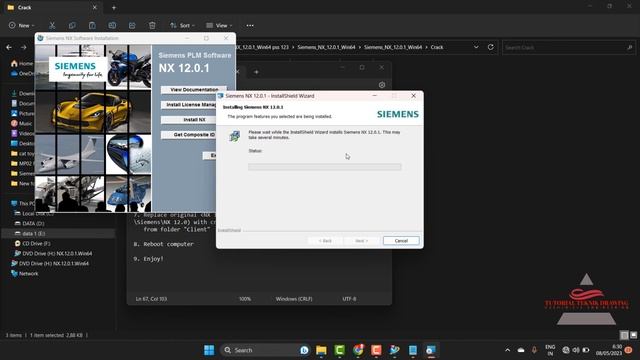Click Install NX button
The width and height of the screenshot is (640, 360).
189,120
